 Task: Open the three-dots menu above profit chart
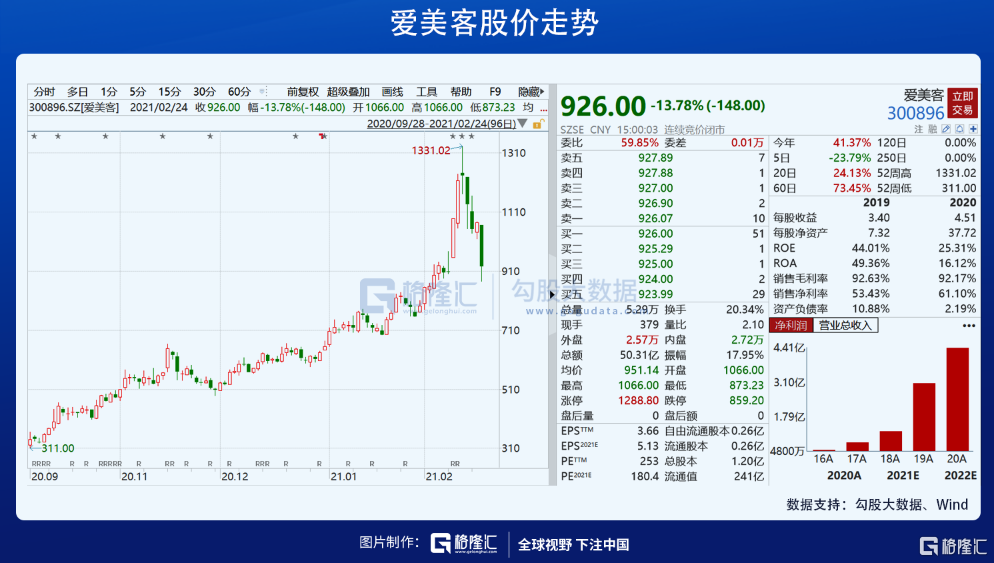point(969,325)
